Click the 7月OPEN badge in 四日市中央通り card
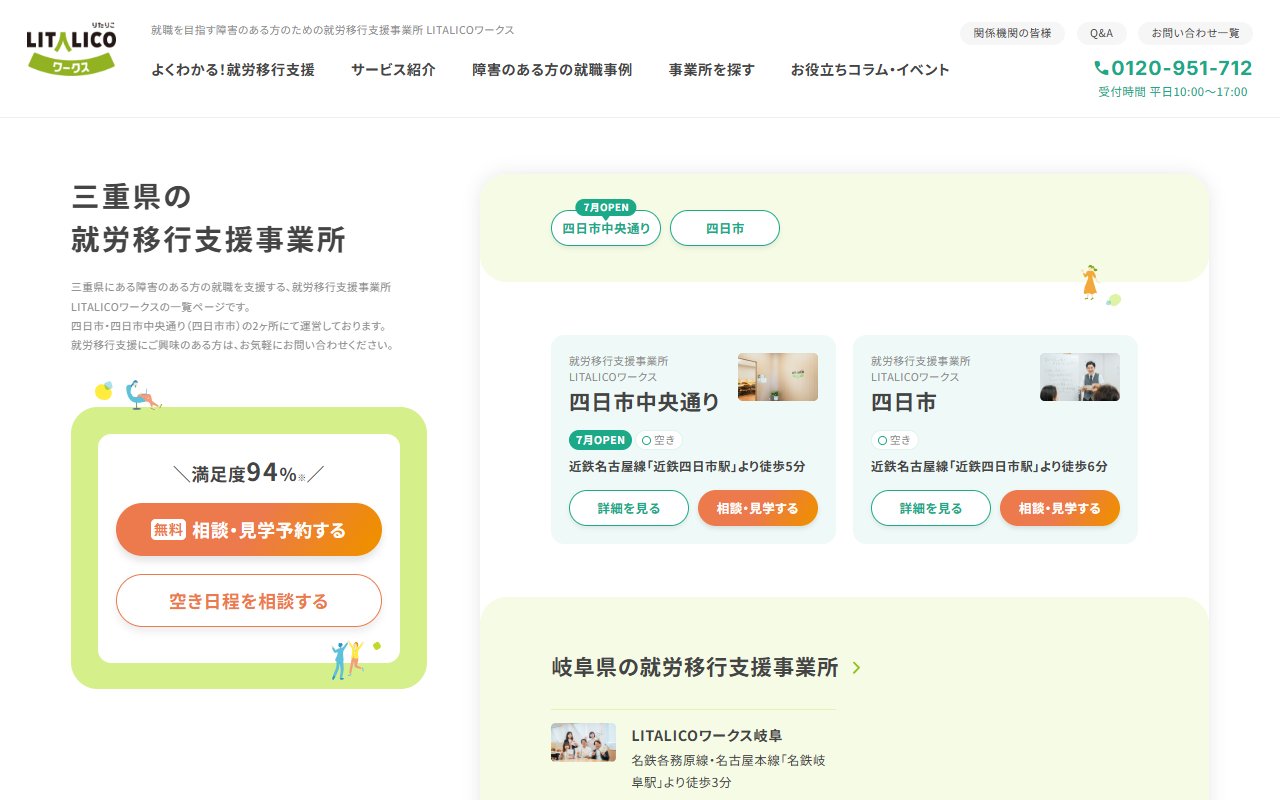Screen dimensions: 1280x800 tap(601, 440)
